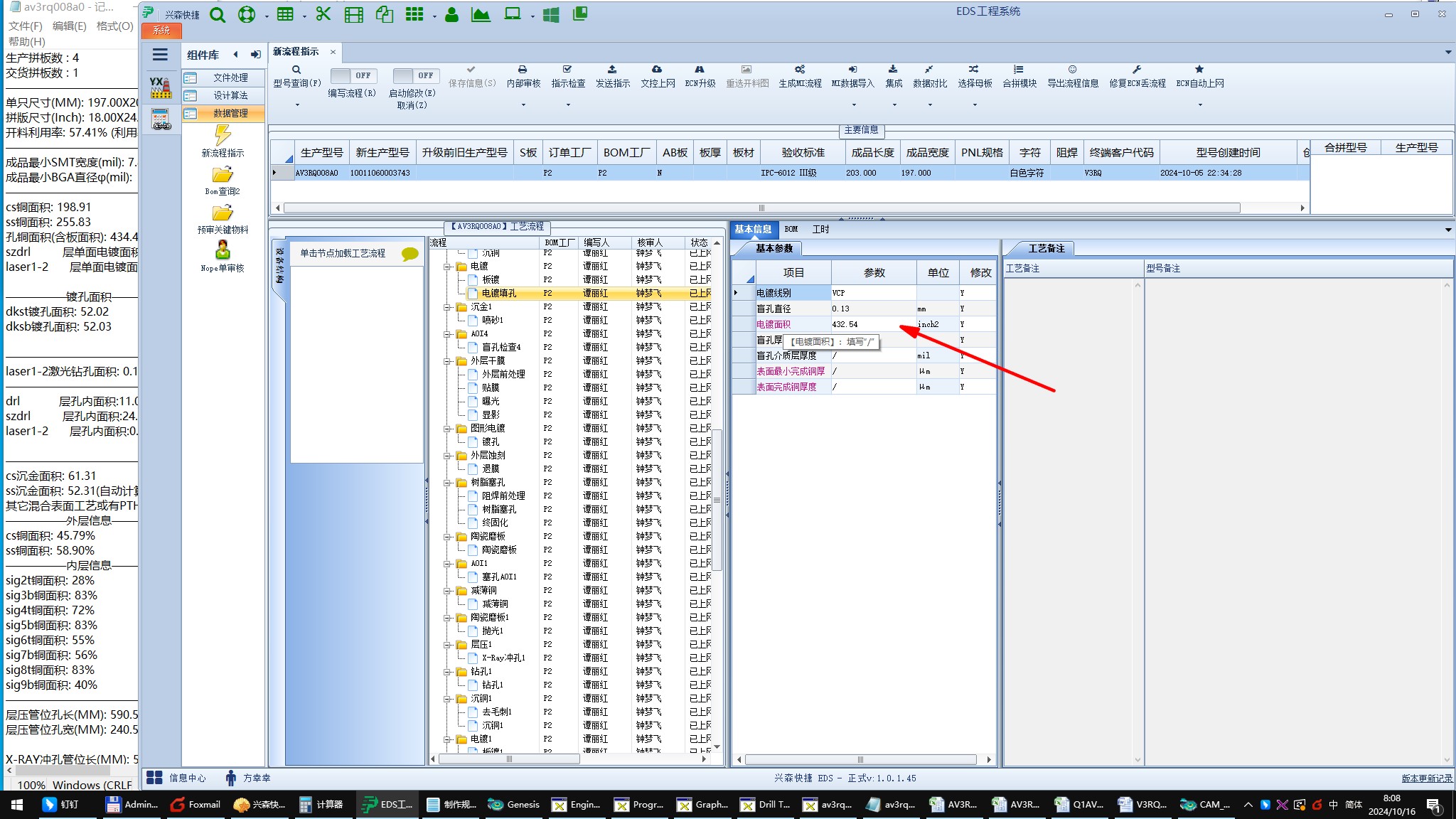Open dropdown arrow under 选择母板
Viewport: 1456px width, 819px height.
975,105
